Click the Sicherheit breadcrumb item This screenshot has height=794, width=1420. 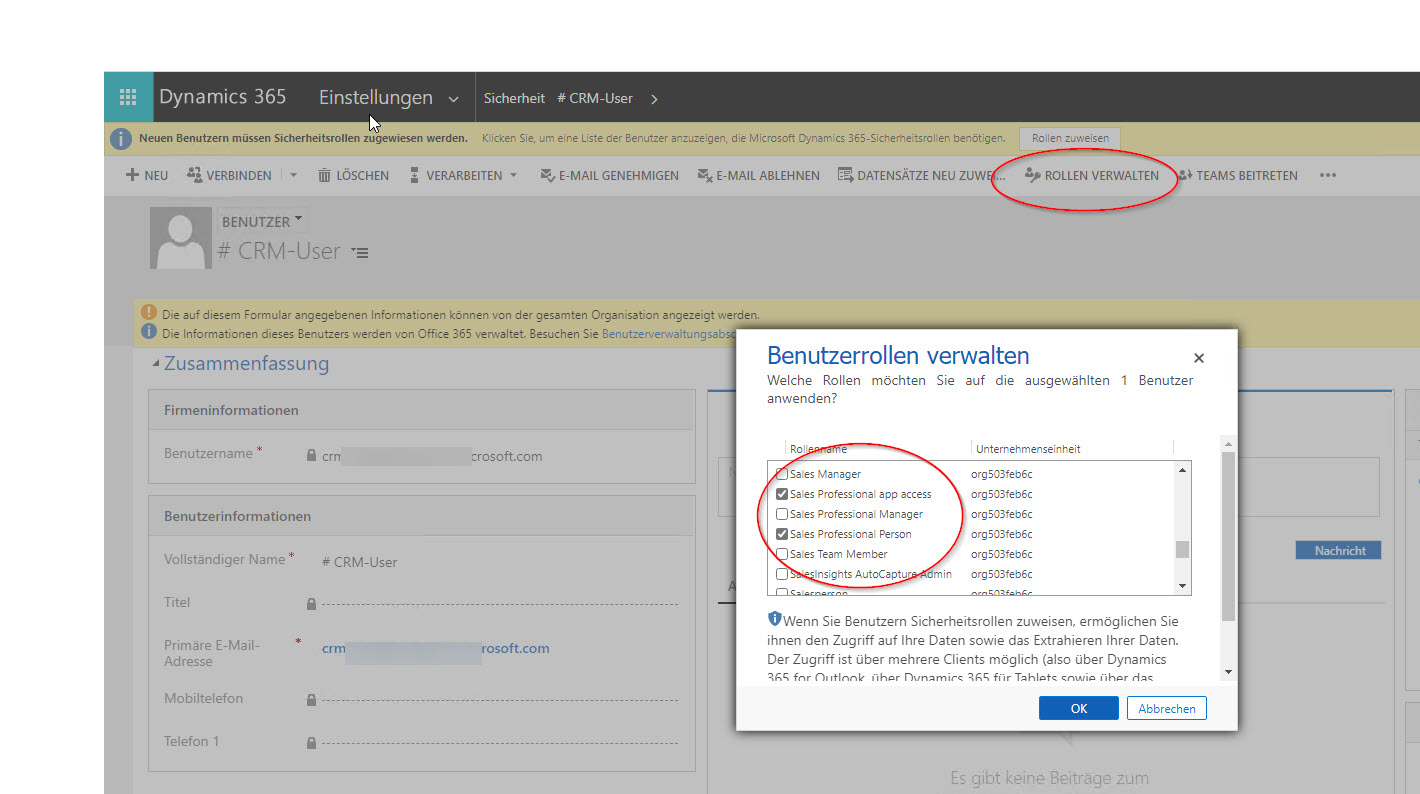pyautogui.click(x=514, y=98)
